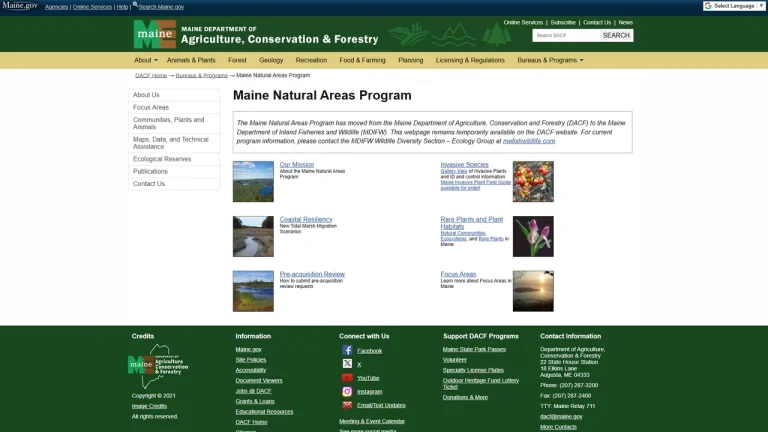768x432 pixels.
Task: Click the Email/Text Updates envelope icon
Action: (347, 405)
